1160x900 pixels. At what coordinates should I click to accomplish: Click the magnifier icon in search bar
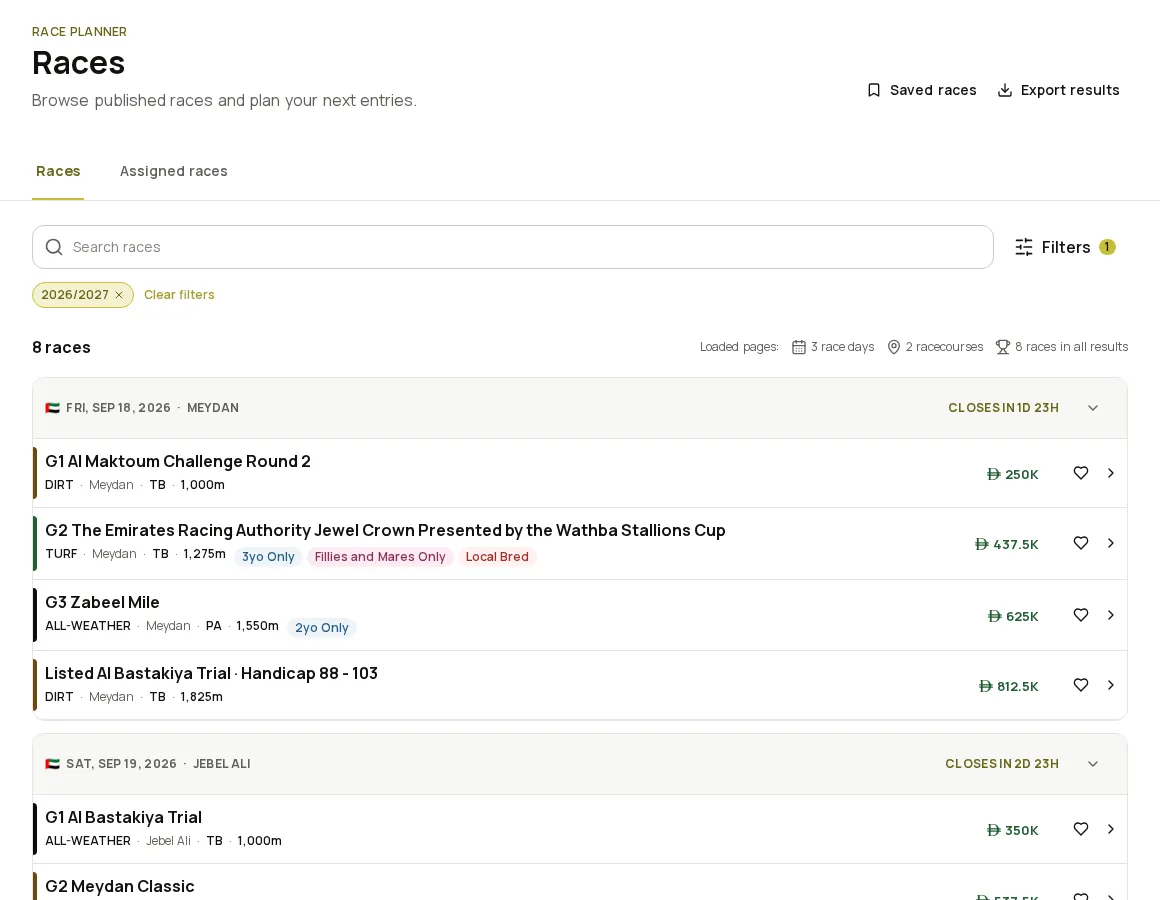[54, 247]
